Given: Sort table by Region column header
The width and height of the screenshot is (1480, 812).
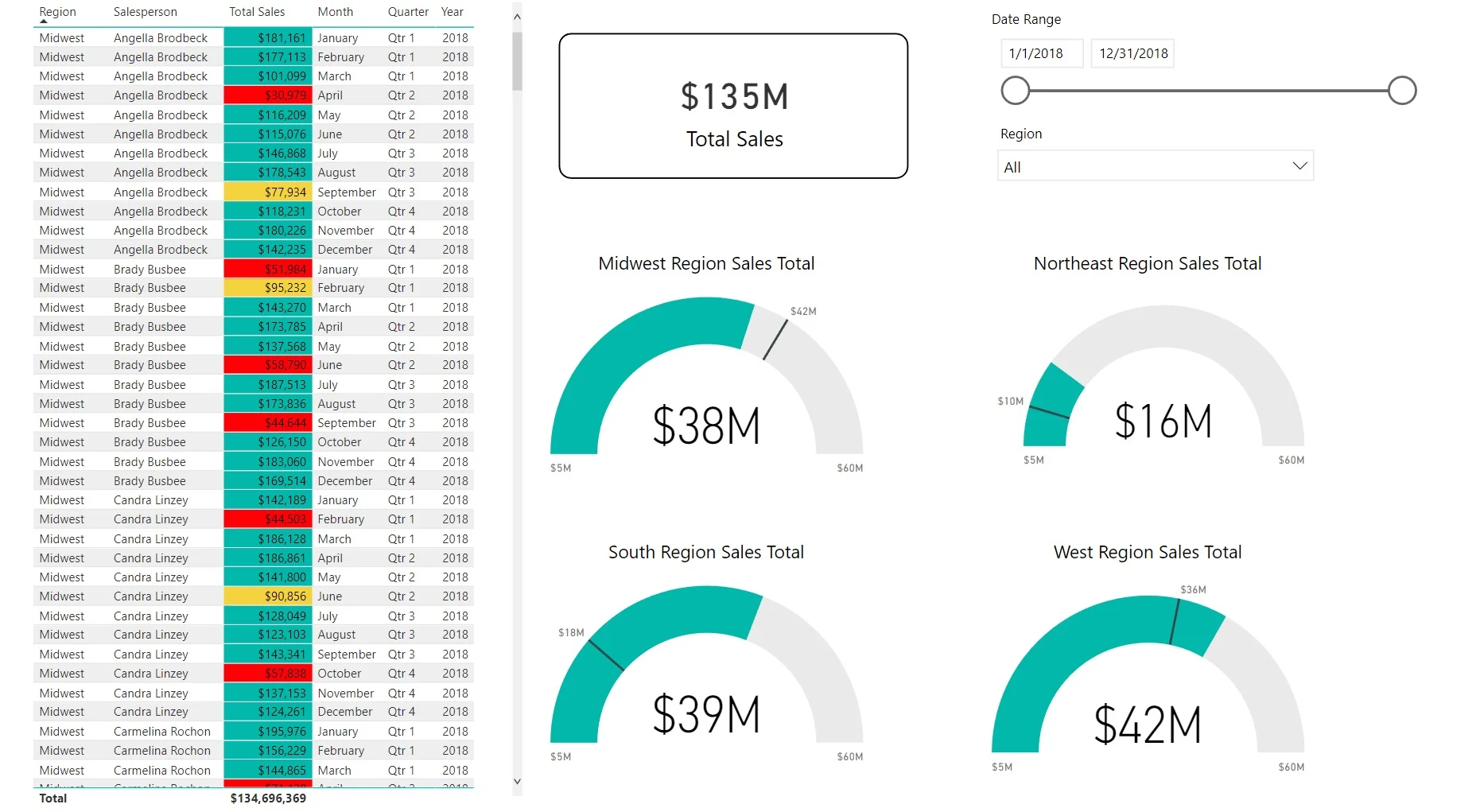Looking at the screenshot, I should point(57,12).
